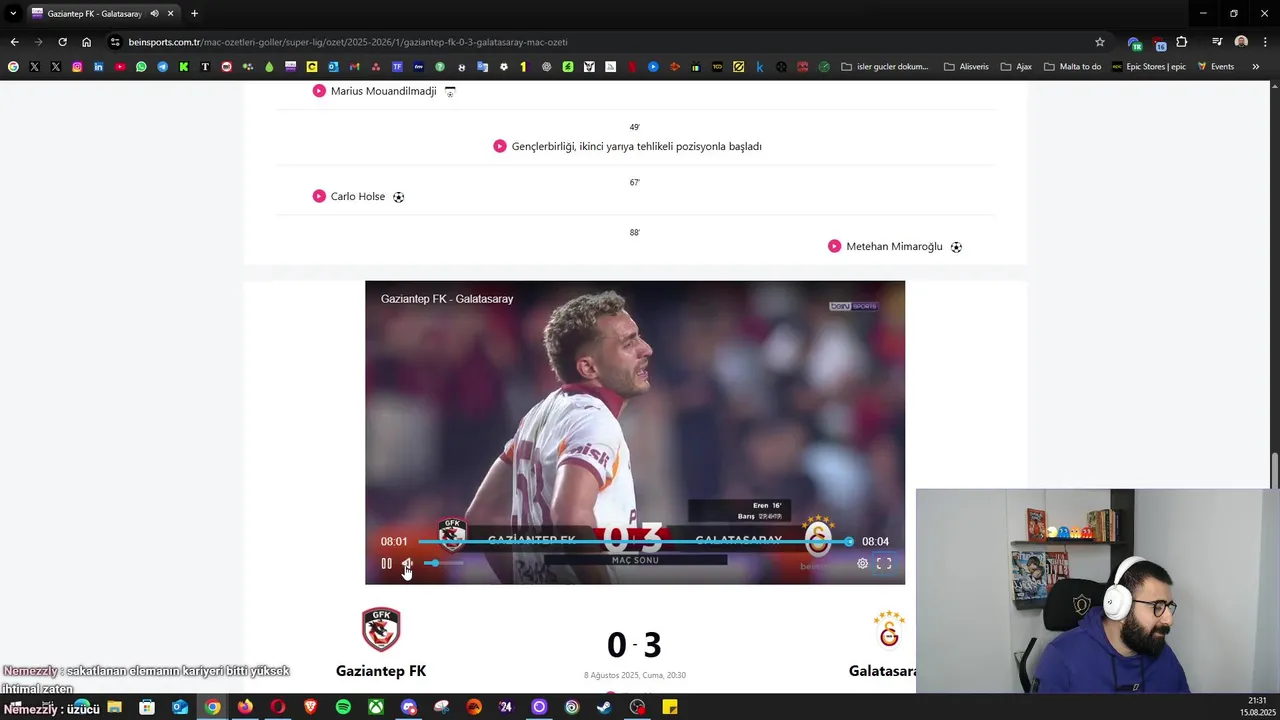Open the 'isler gucler dokum...' bookmark folder
The image size is (1280, 720).
tap(885, 67)
